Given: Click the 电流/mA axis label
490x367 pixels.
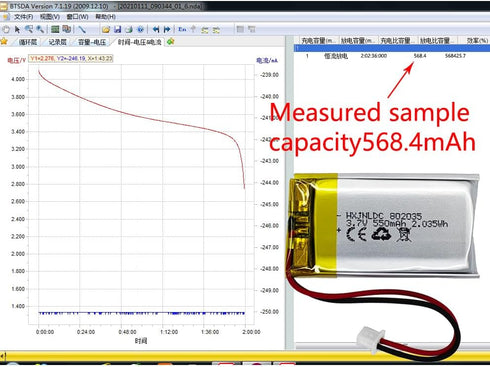Looking at the screenshot, I should (267, 60).
